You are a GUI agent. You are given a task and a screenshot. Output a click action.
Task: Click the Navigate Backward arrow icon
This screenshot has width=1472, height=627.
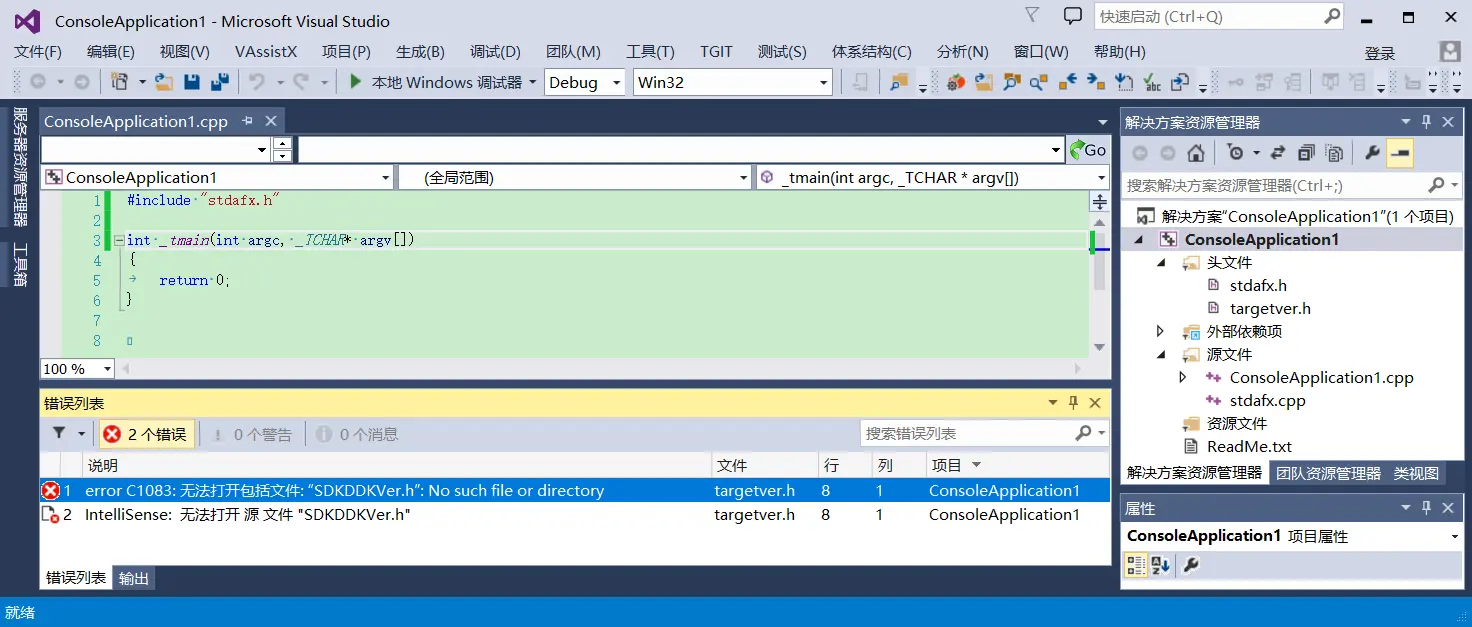[x=35, y=81]
